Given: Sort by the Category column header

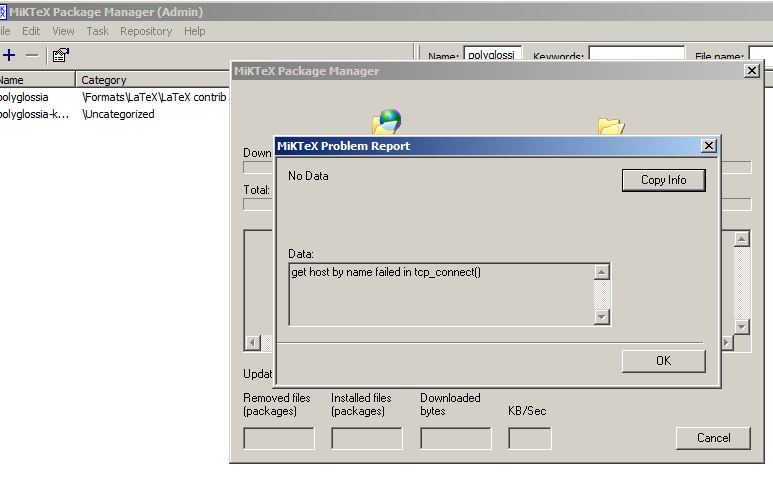Looking at the screenshot, I should 152,79.
